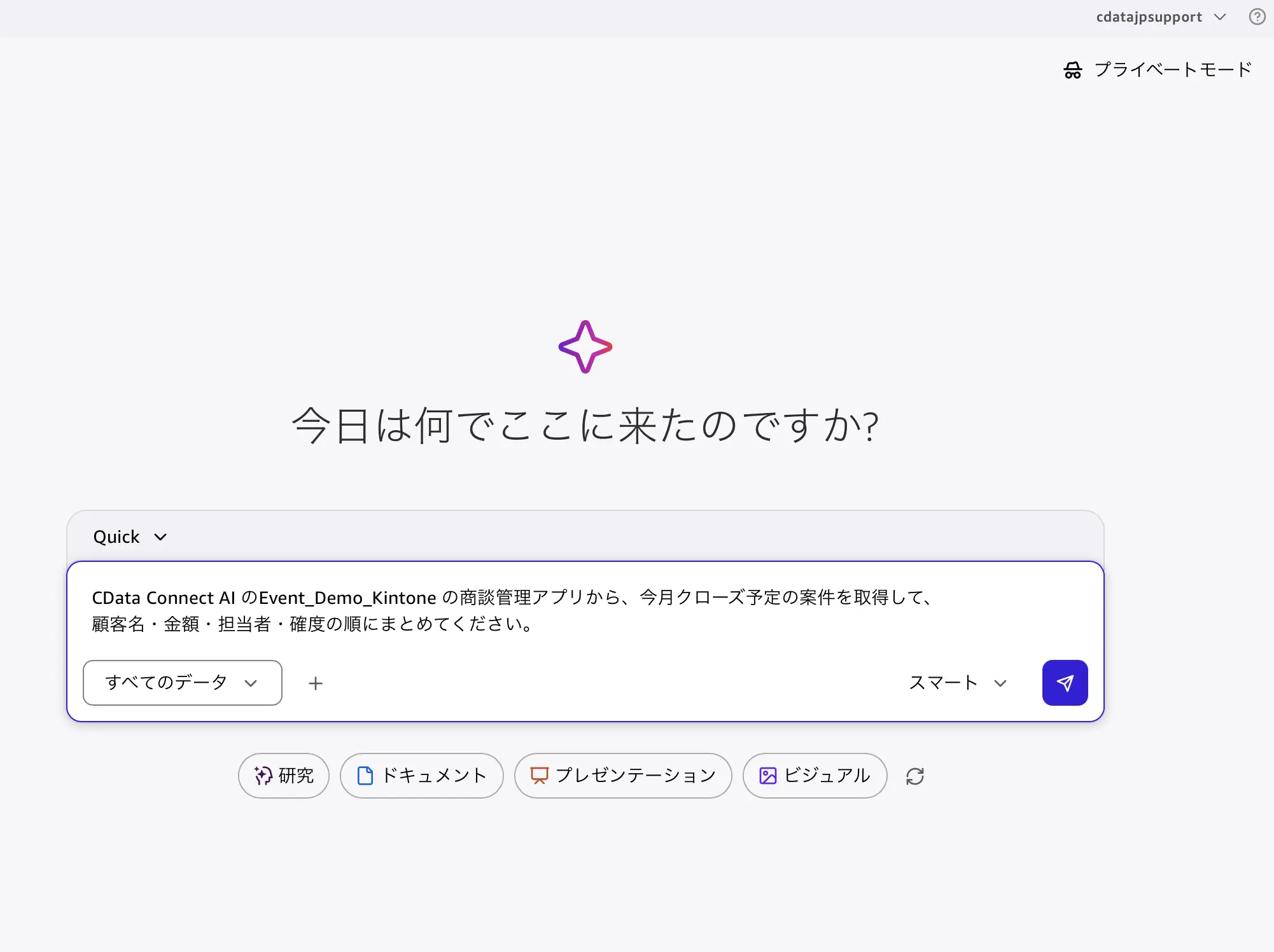Click the 今日は何でここに来たのですか? heading
The image size is (1274, 952).
coord(585,425)
